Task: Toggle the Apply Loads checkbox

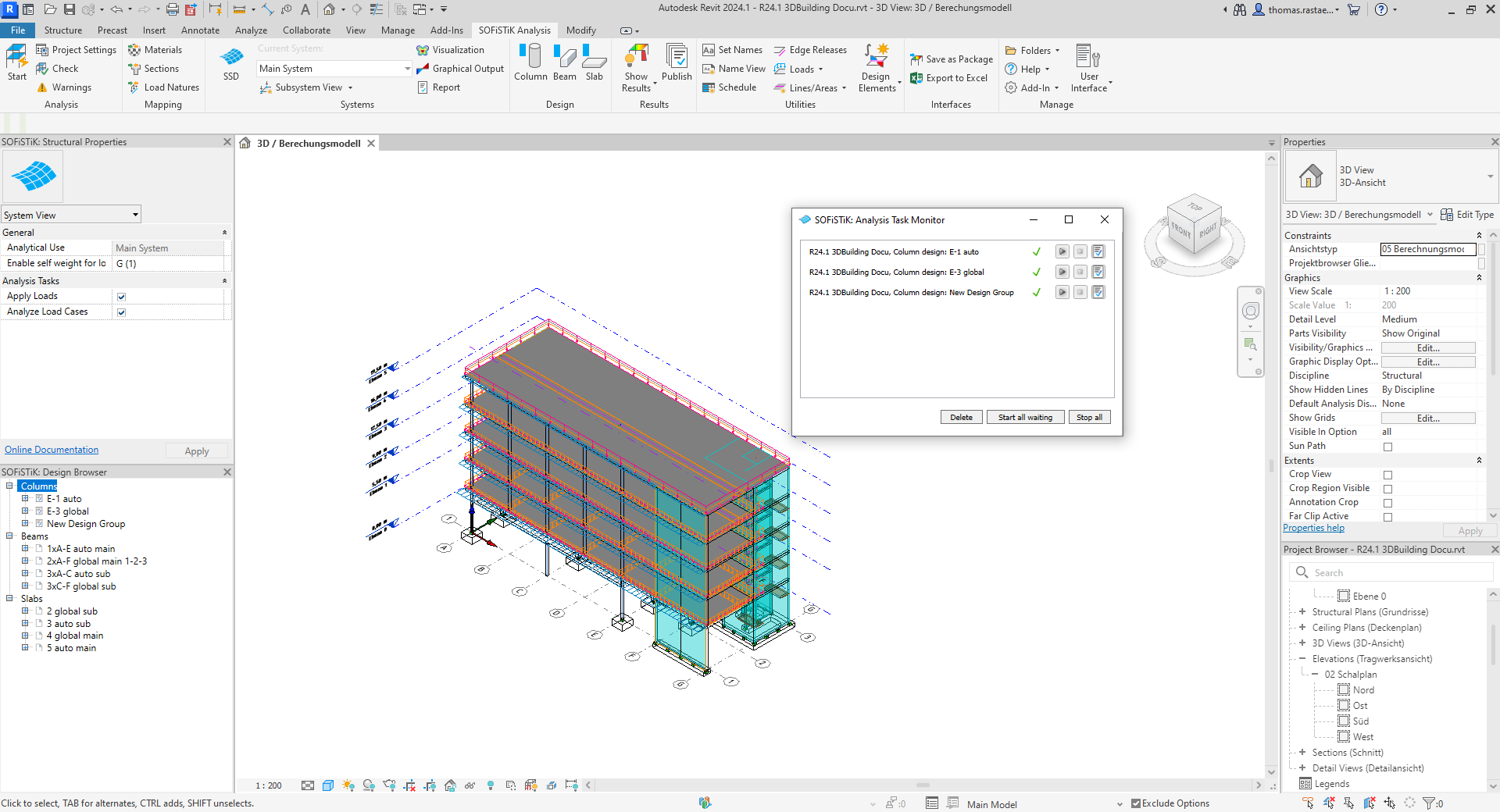Action: coord(121,297)
